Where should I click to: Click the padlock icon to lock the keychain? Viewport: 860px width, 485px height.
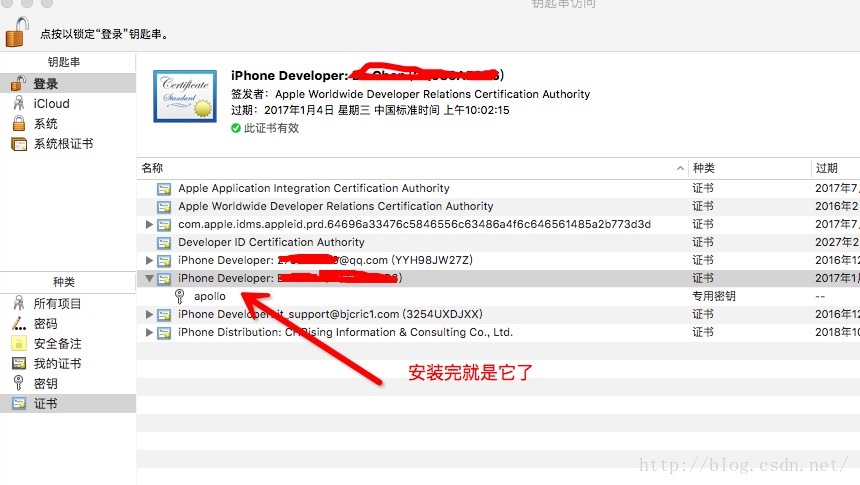pos(16,32)
